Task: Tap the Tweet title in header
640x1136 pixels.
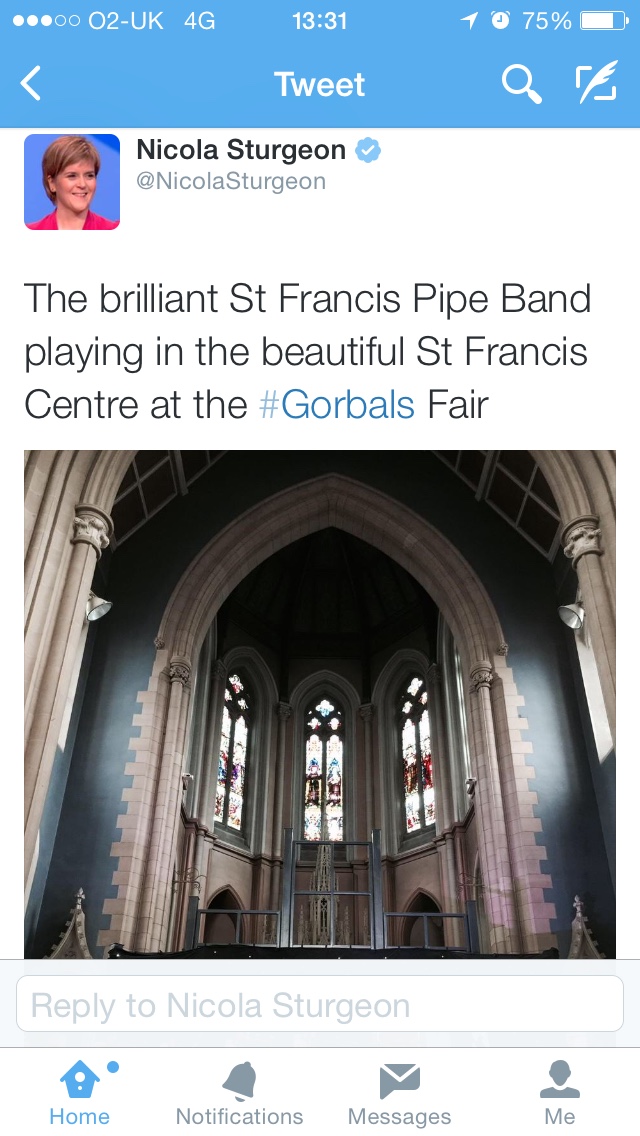Action: pos(320,85)
